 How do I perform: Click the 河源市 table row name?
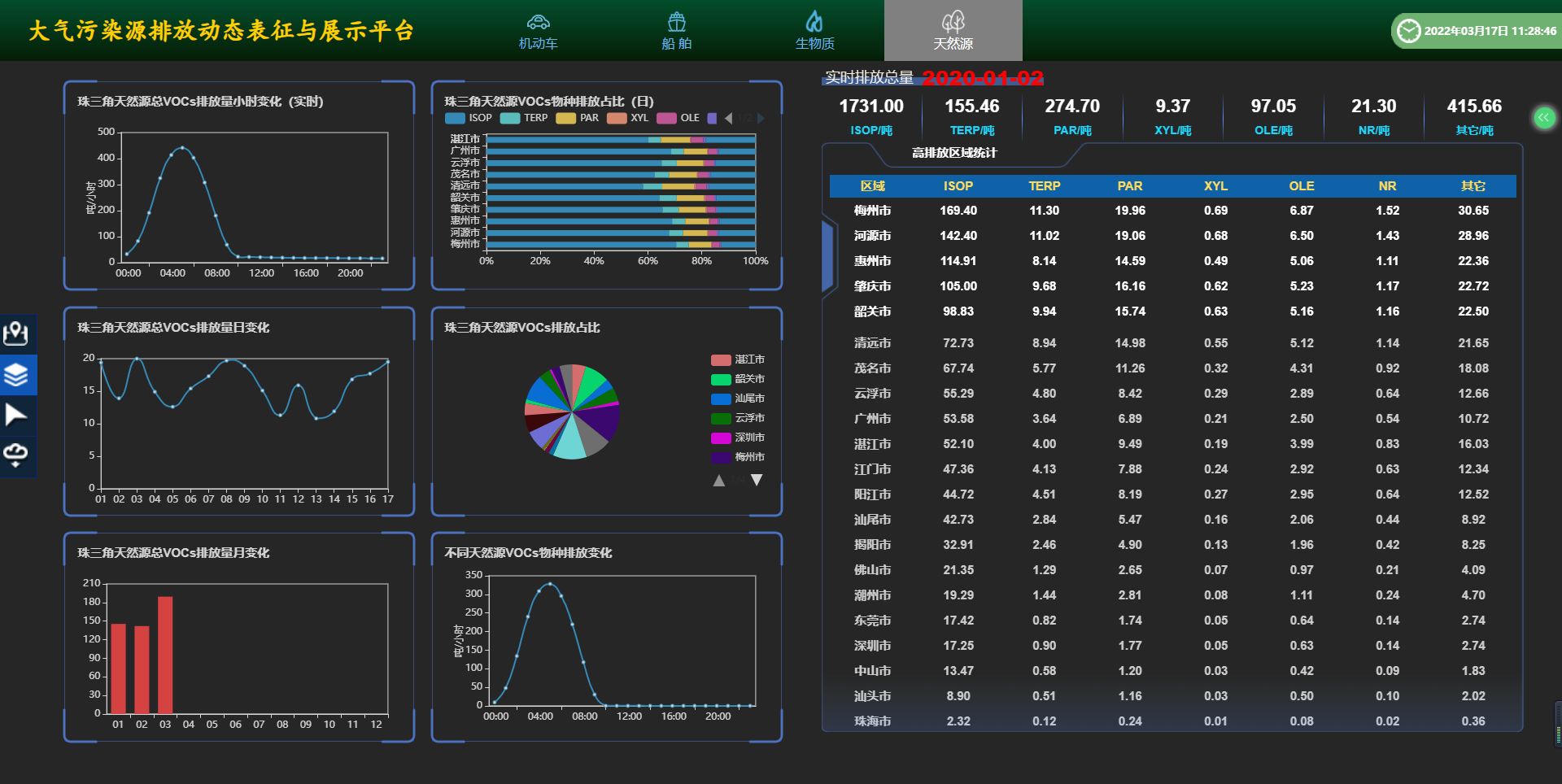point(873,236)
